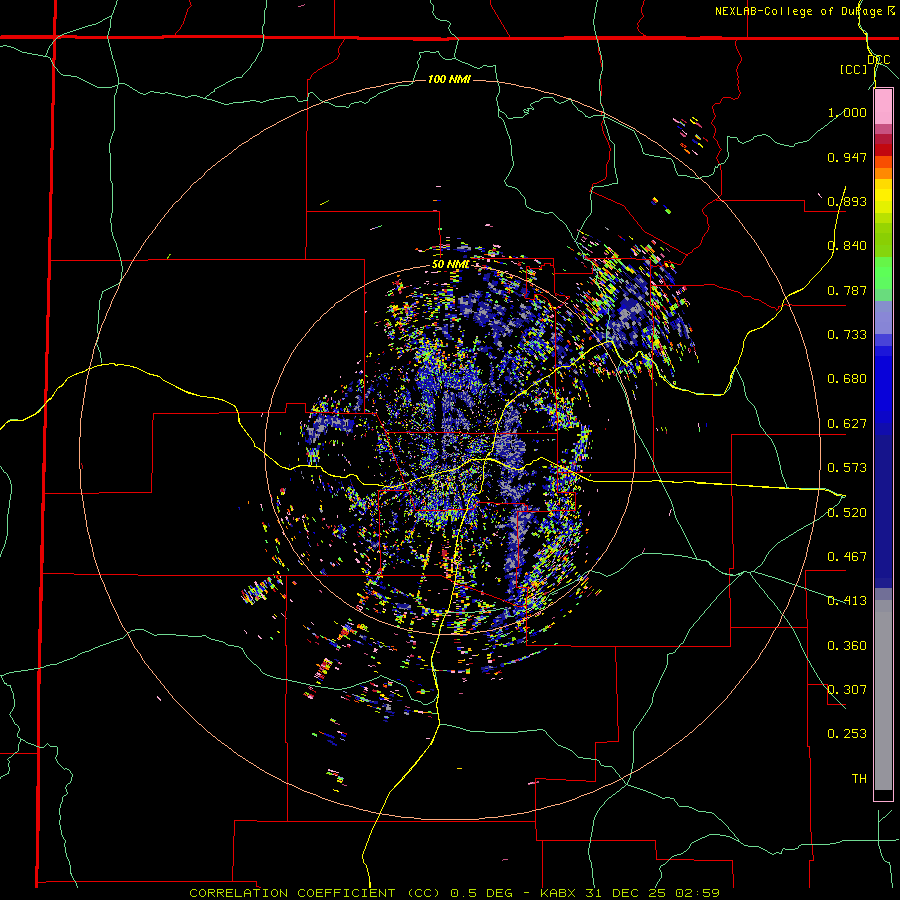Click the 0.680 legend value
Screen dimensions: 900x900
(x=847, y=379)
